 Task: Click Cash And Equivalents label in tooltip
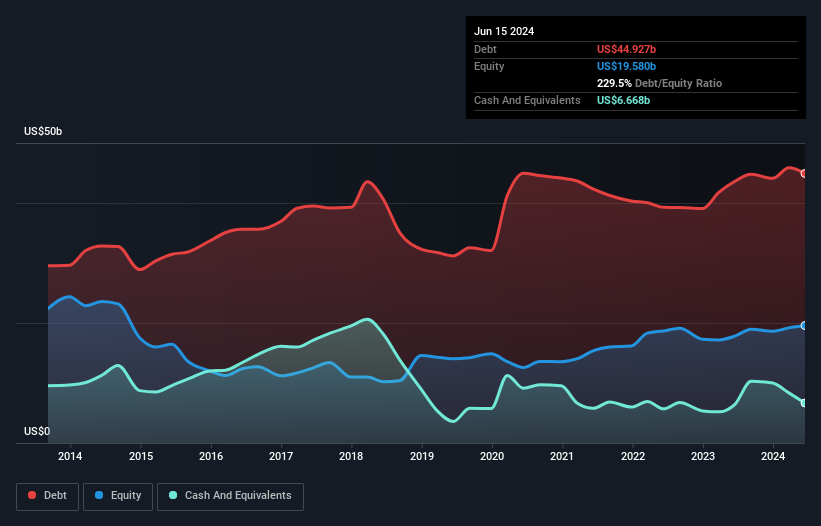click(527, 100)
